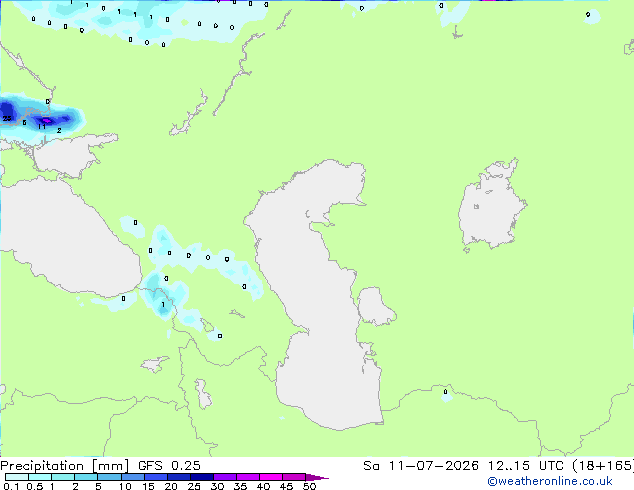Click the above-50 mm arrow tip of legend
The image size is (634, 490).
[317, 477]
